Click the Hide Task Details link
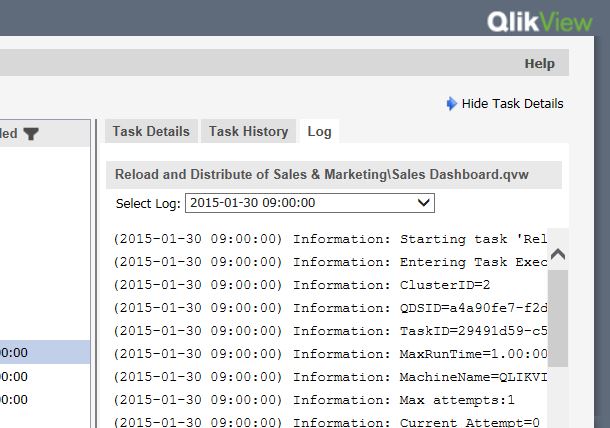610x428 pixels. (x=512, y=104)
